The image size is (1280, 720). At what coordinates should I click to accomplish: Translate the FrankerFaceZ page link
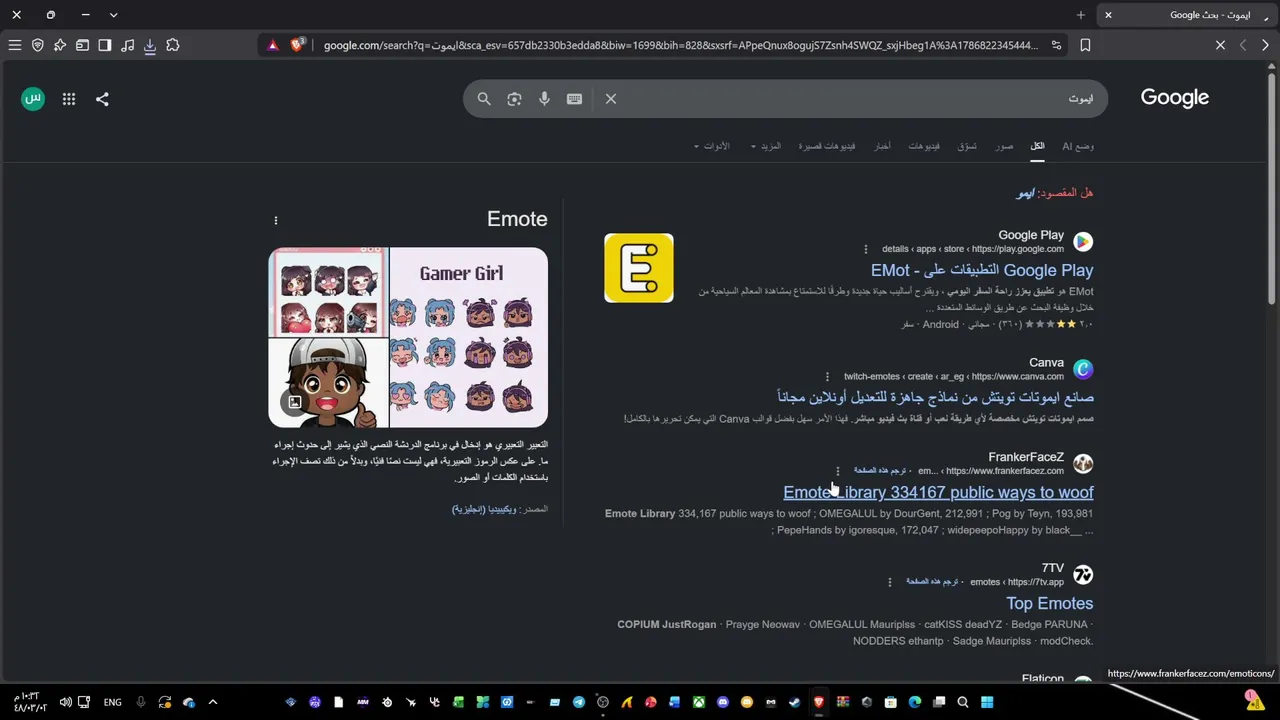(x=880, y=471)
